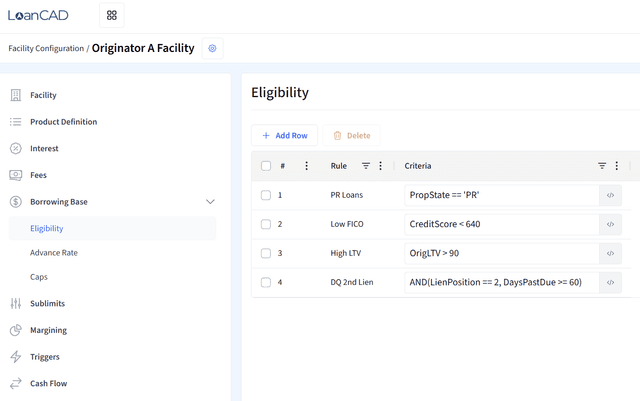
Task: Click the Facility Configuration breadcrumb link
Action: click(46, 48)
